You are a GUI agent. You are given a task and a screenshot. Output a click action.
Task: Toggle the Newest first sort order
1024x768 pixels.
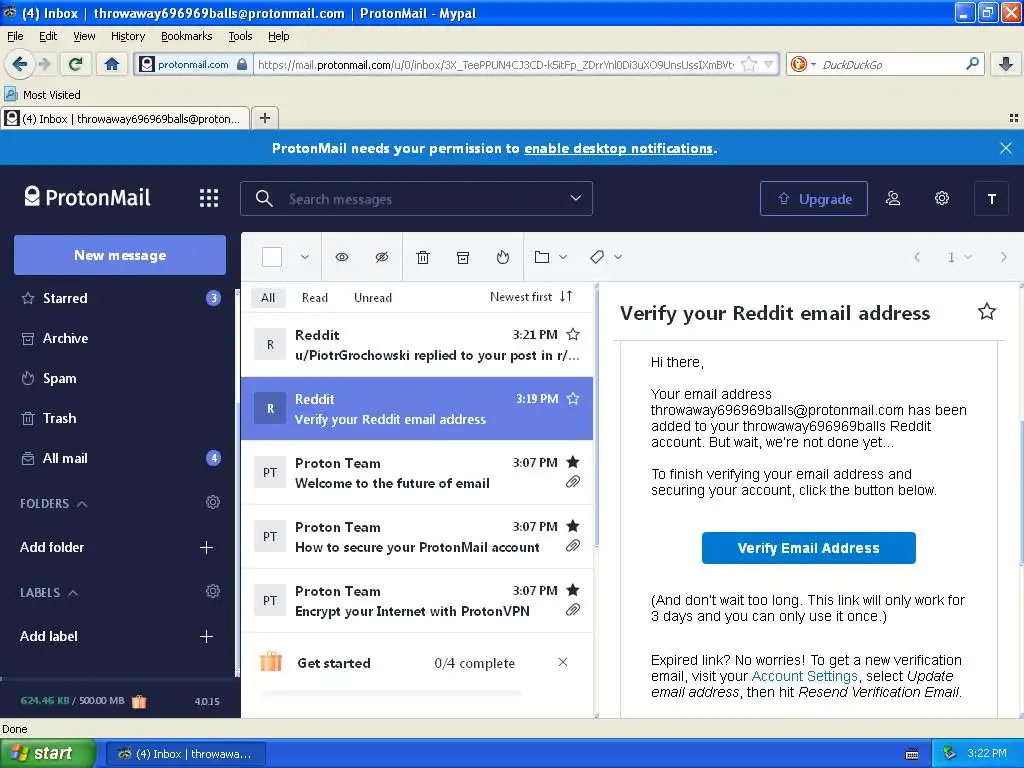(x=531, y=296)
